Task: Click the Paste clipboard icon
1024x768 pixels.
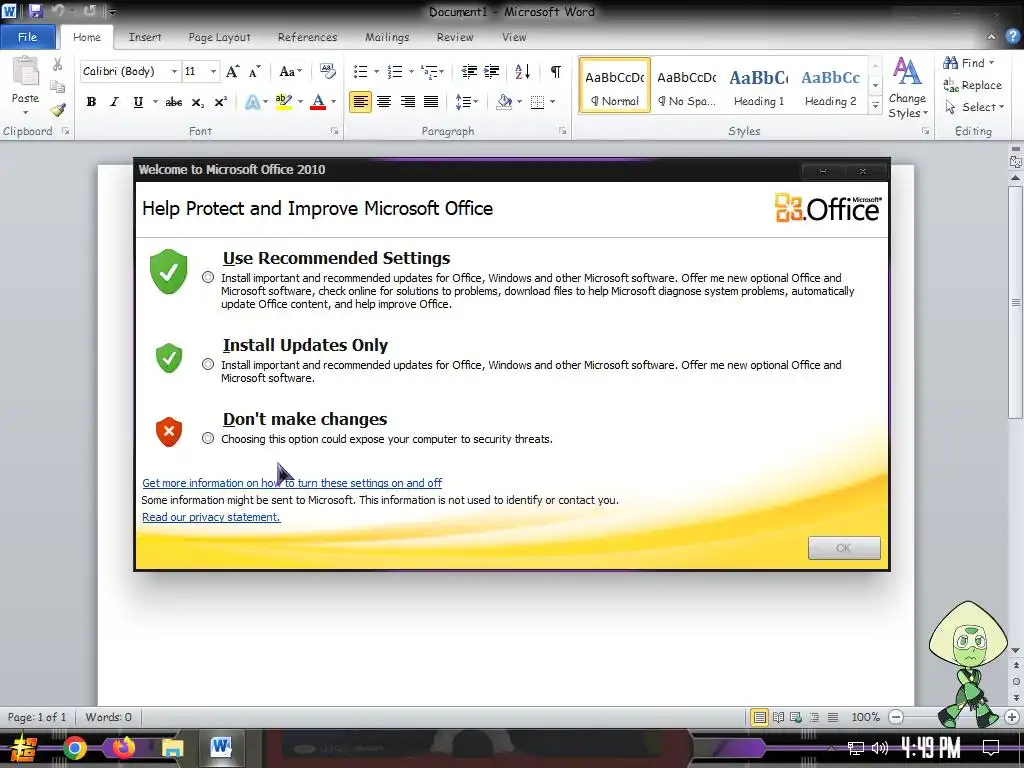Action: tap(25, 72)
